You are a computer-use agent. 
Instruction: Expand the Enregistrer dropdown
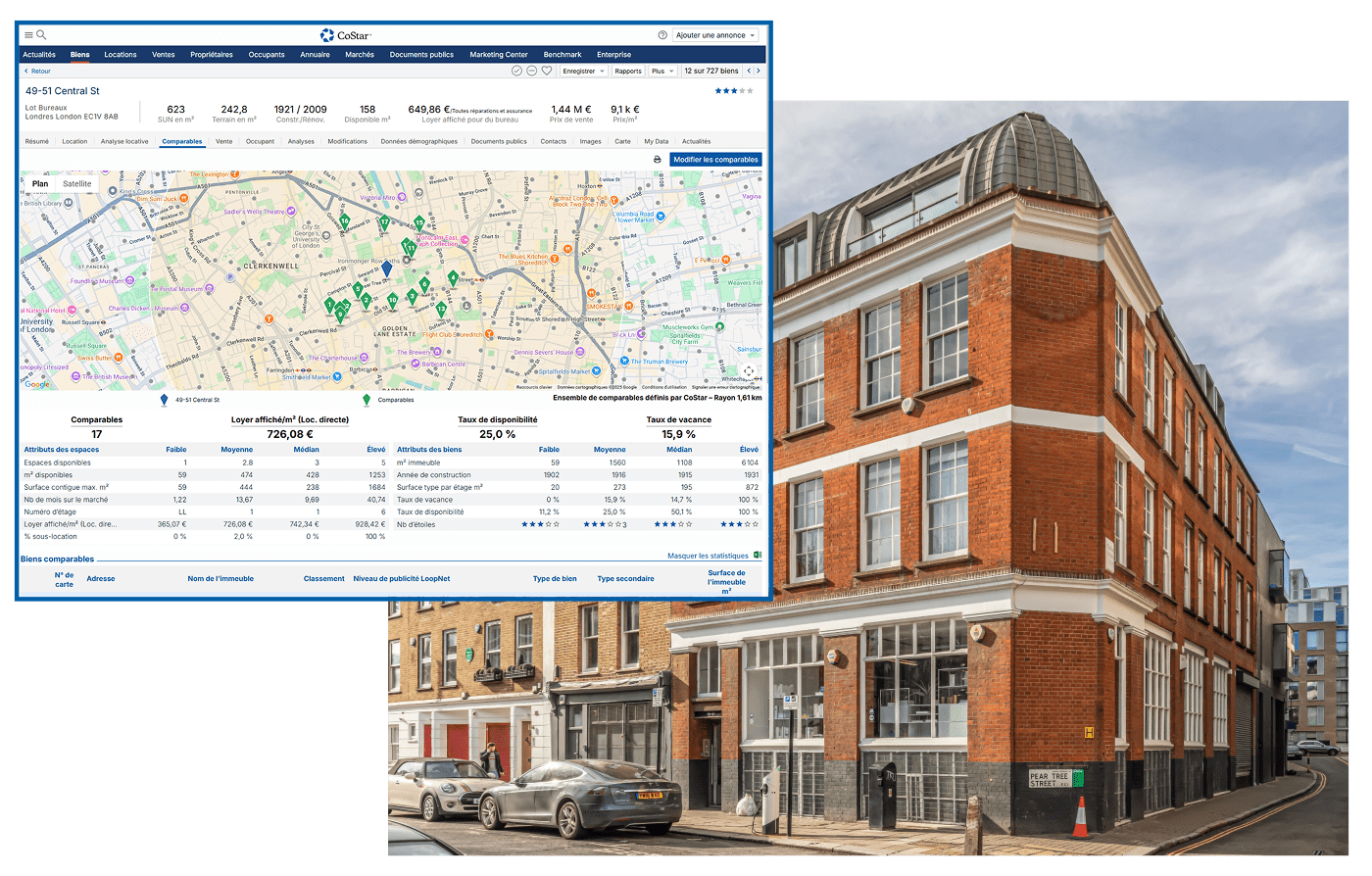(583, 71)
